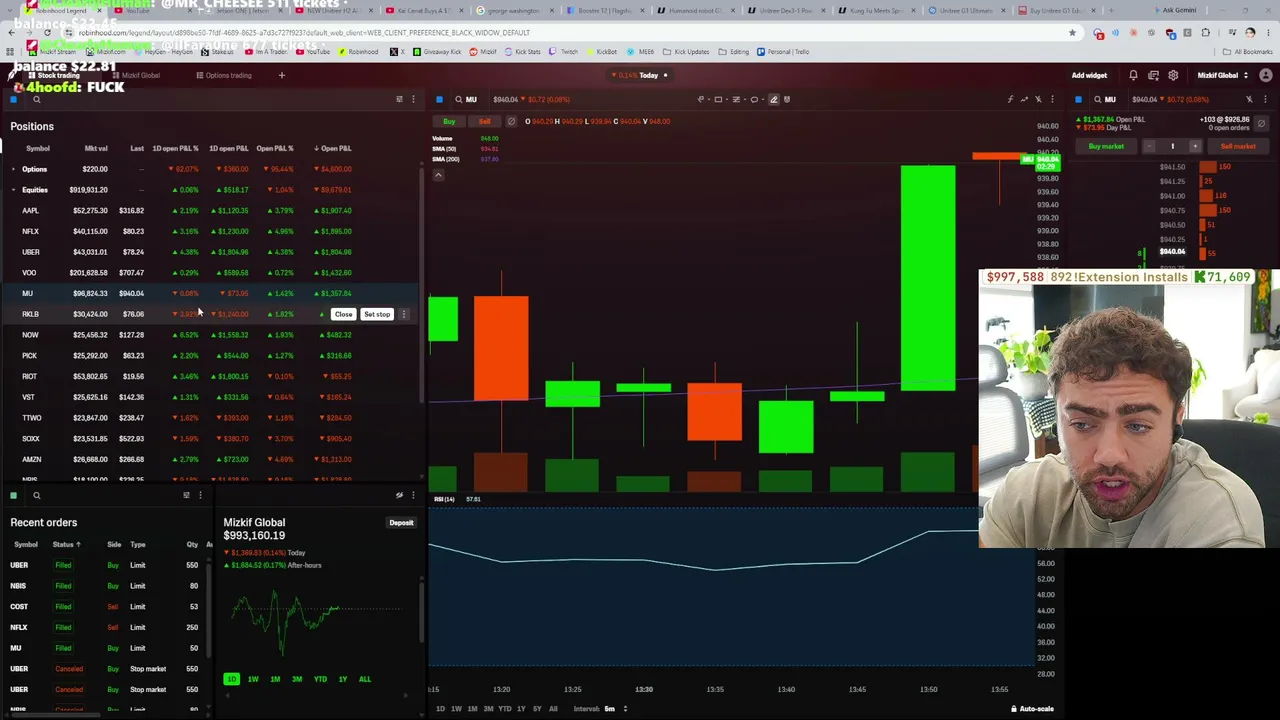
Task: Switch to the Options trading layout tab
Action: tap(224, 75)
